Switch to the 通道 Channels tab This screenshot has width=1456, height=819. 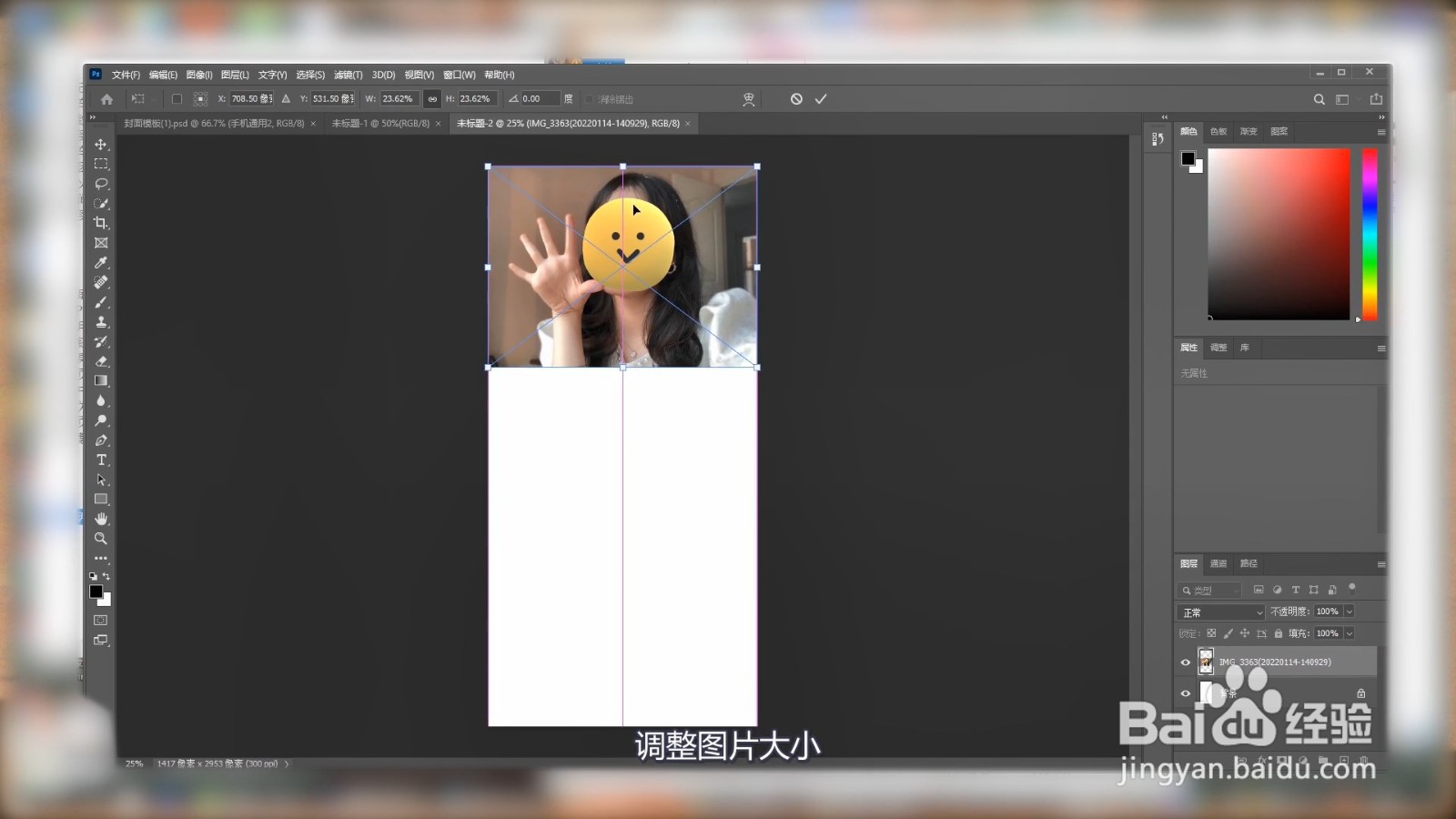1218,564
